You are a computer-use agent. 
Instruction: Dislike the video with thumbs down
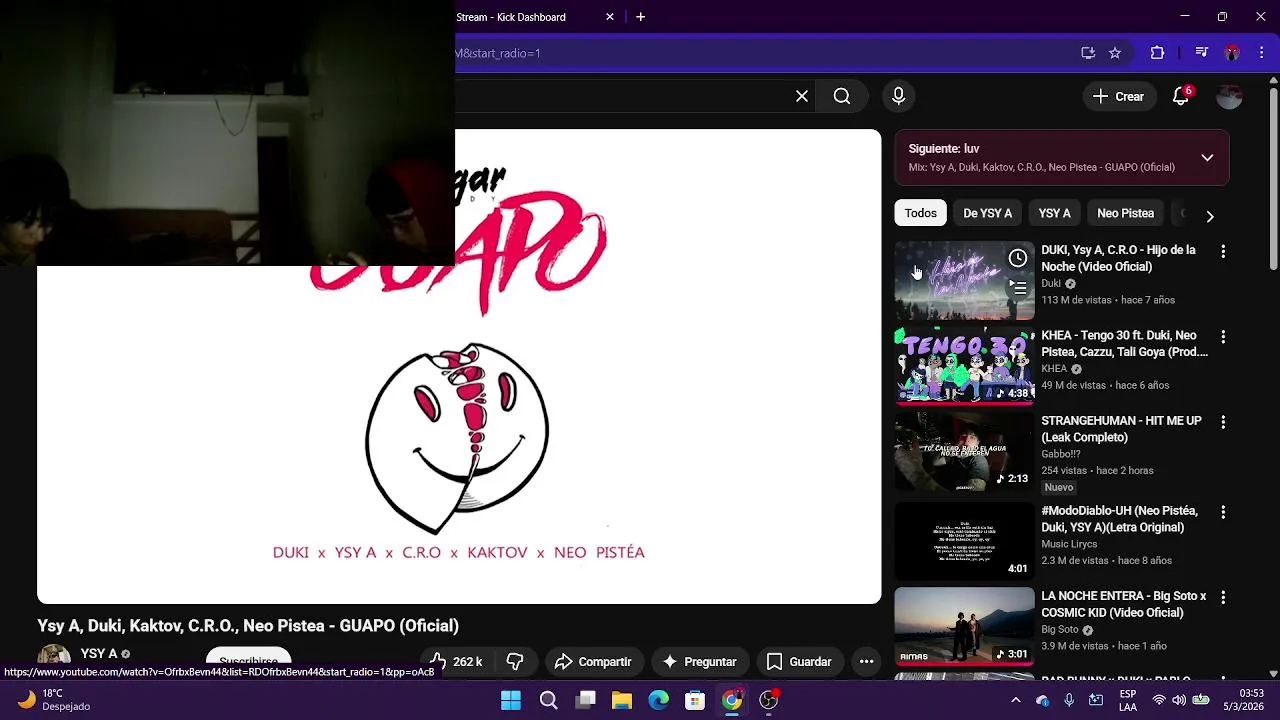[515, 661]
